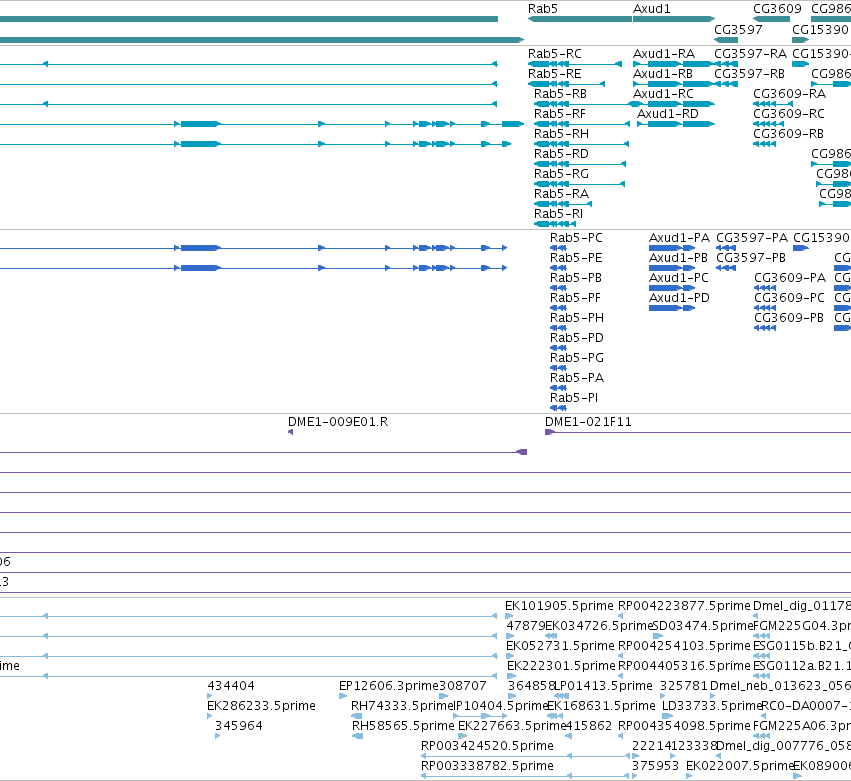
Task: Select transcript CG3597-RA
Action: click(751, 54)
